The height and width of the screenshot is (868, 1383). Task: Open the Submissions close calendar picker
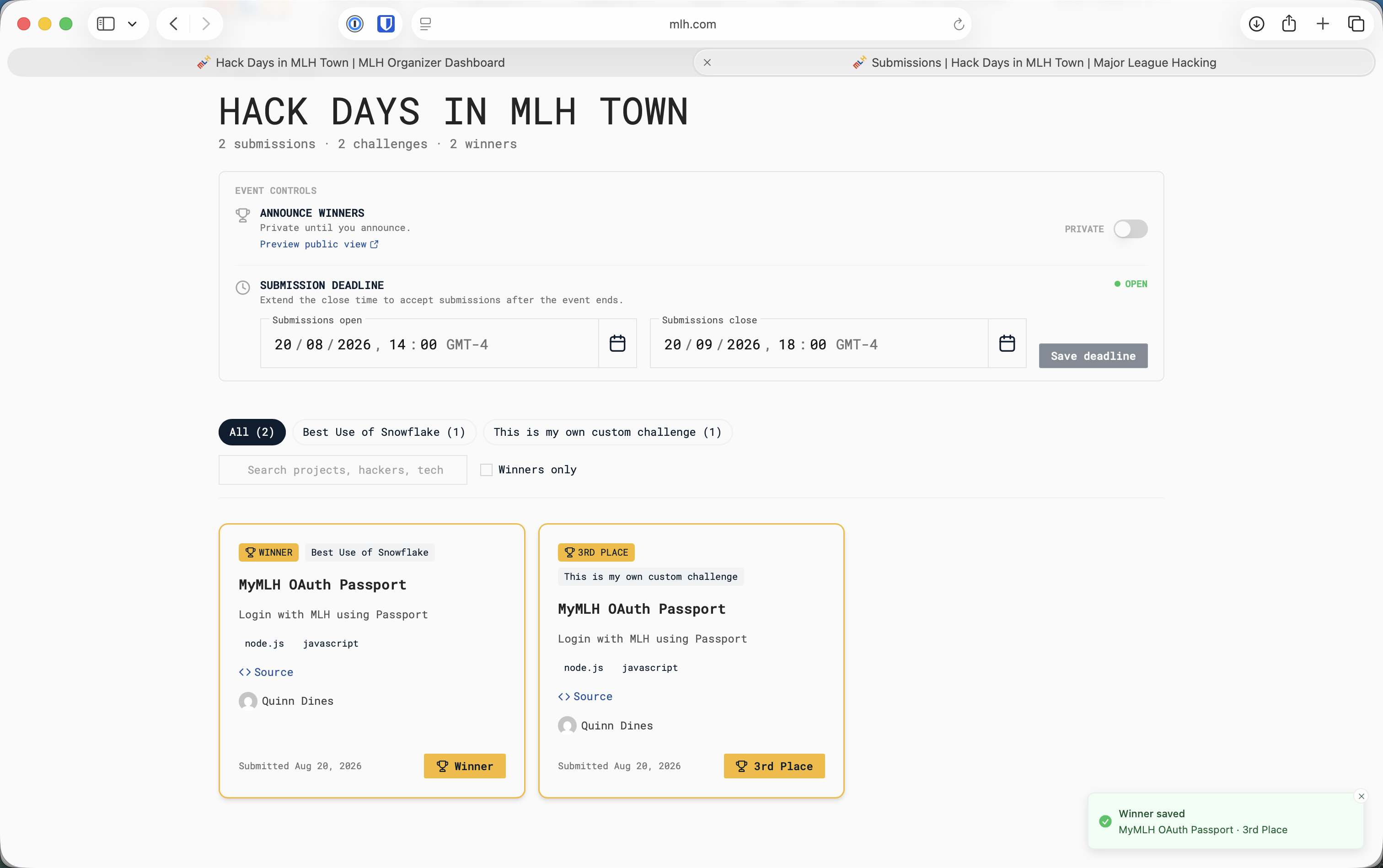pyautogui.click(x=1007, y=343)
